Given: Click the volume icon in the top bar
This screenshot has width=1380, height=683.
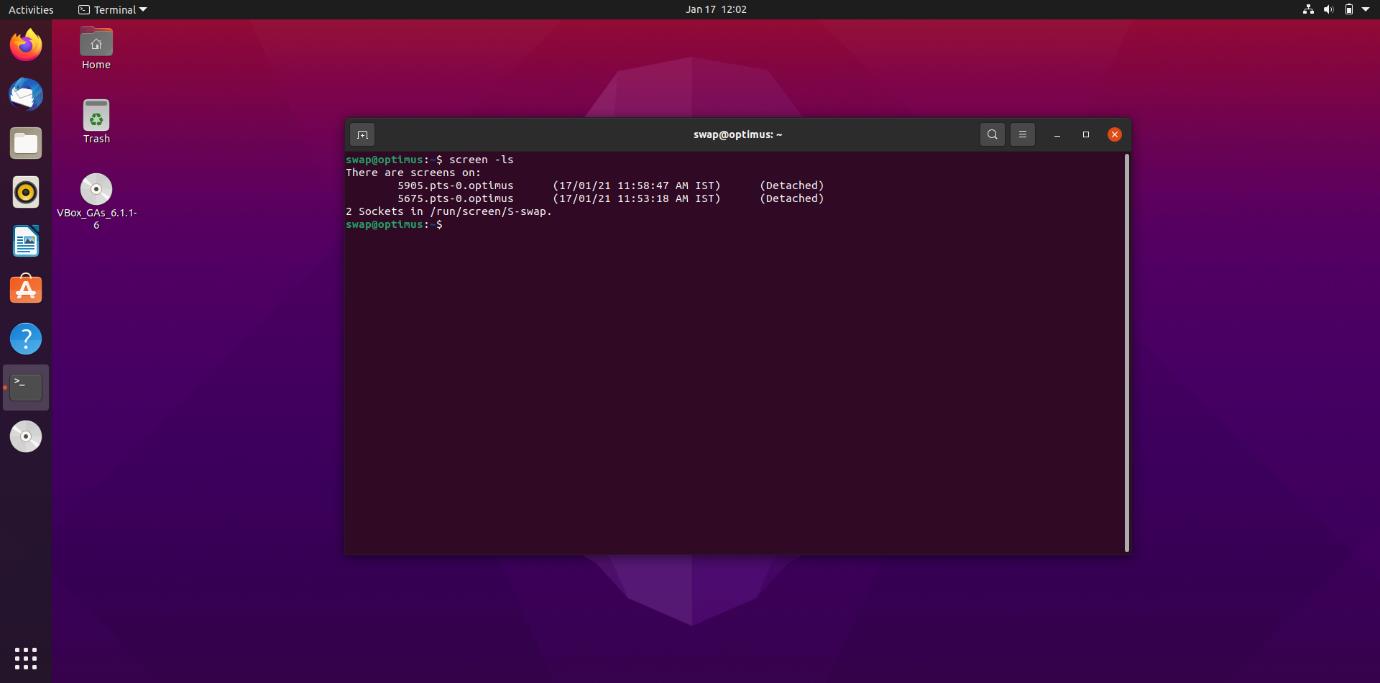Looking at the screenshot, I should click(x=1329, y=10).
